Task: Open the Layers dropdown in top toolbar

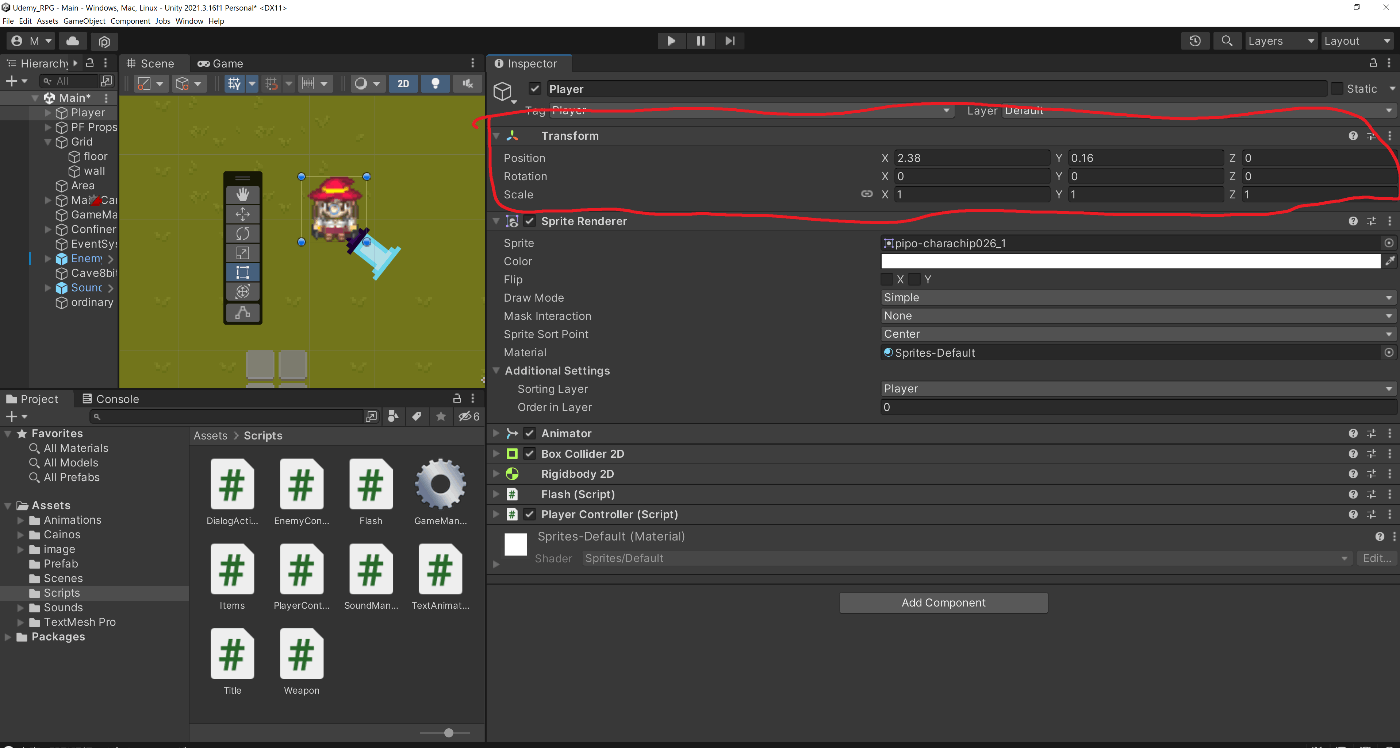Action: 1281,41
